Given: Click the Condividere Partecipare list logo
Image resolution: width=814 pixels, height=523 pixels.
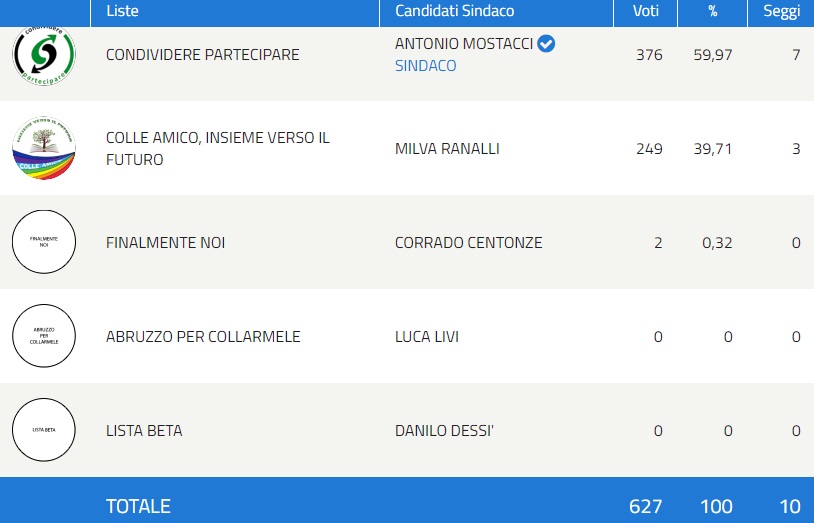Looking at the screenshot, I should coord(44,56).
